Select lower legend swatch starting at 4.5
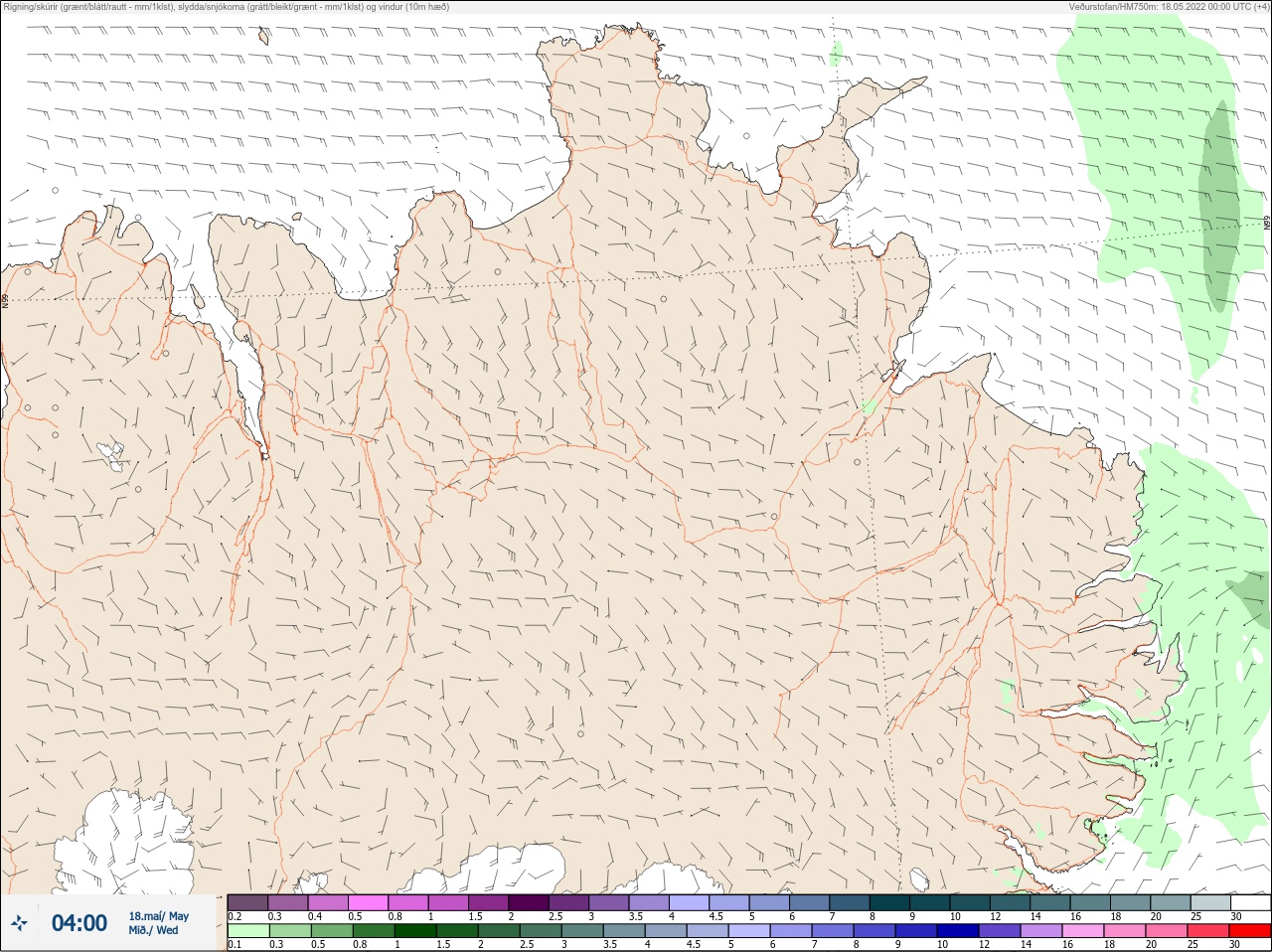This screenshot has height=952, width=1272. click(708, 931)
